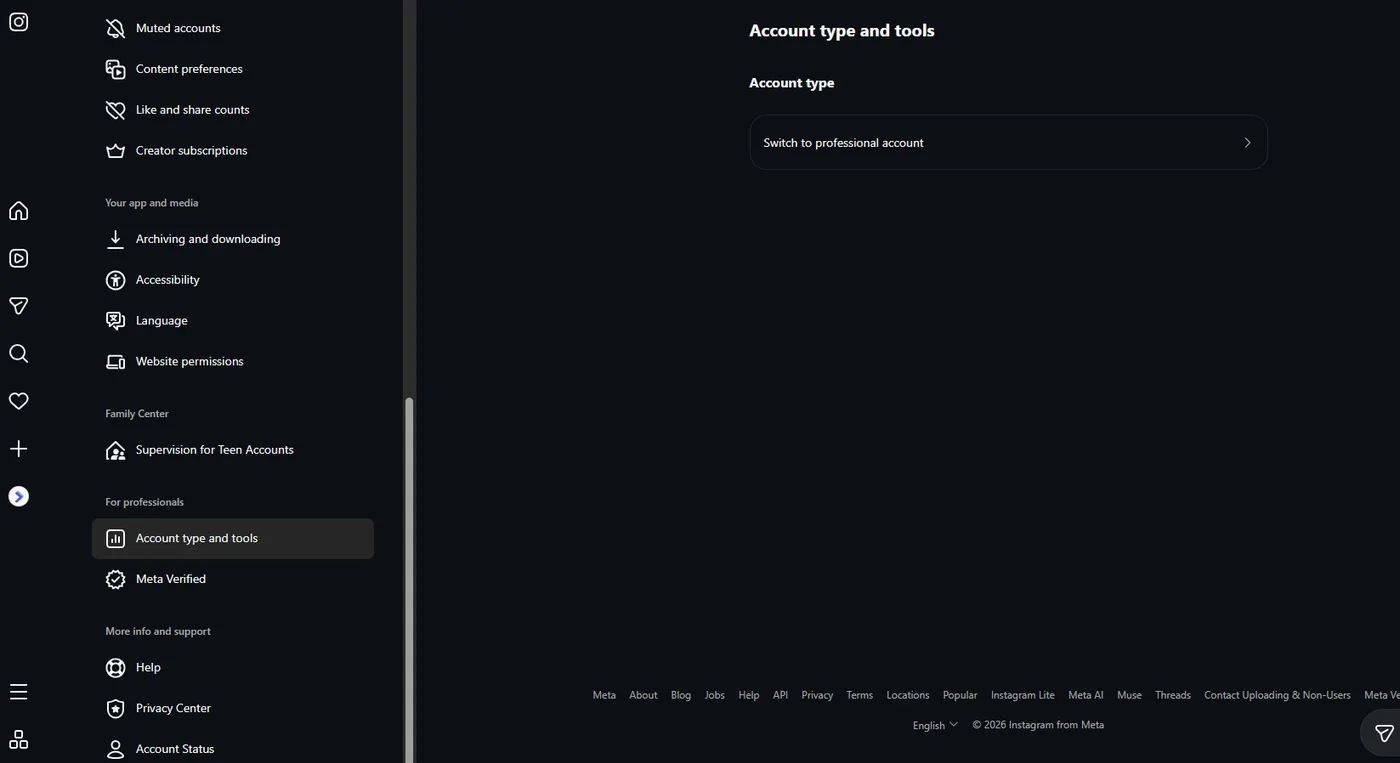This screenshot has height=763, width=1400.
Task: Click the floating messages button icon
Action: pyautogui.click(x=1384, y=734)
